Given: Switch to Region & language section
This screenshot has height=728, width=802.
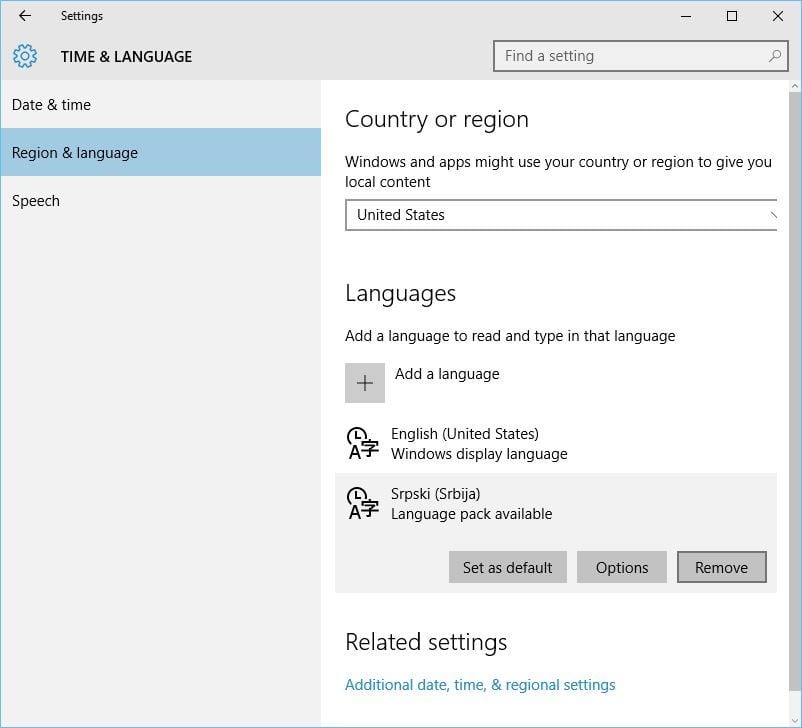Looking at the screenshot, I should click(161, 152).
